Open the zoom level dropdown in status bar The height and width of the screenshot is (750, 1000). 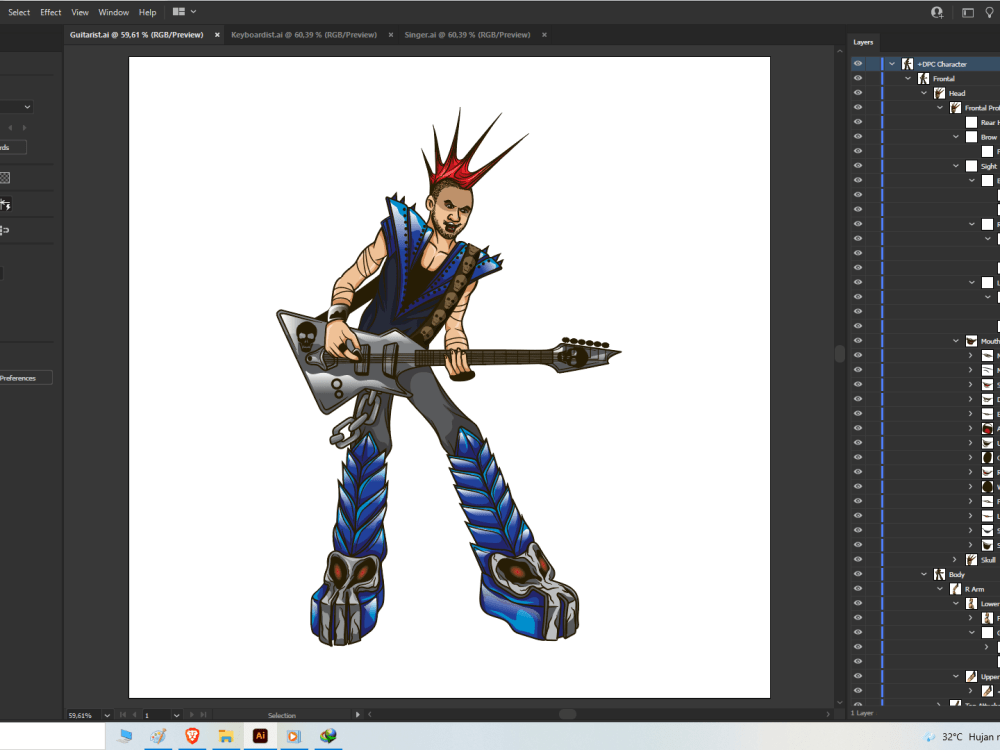[107, 715]
